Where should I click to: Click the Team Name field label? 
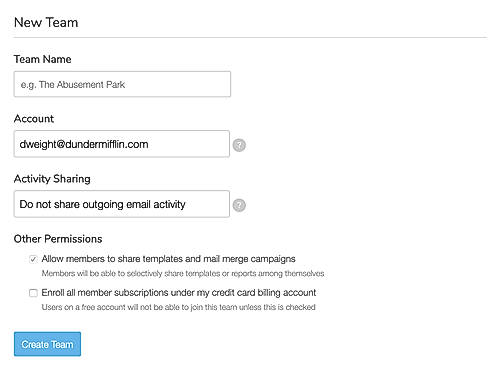[x=42, y=59]
